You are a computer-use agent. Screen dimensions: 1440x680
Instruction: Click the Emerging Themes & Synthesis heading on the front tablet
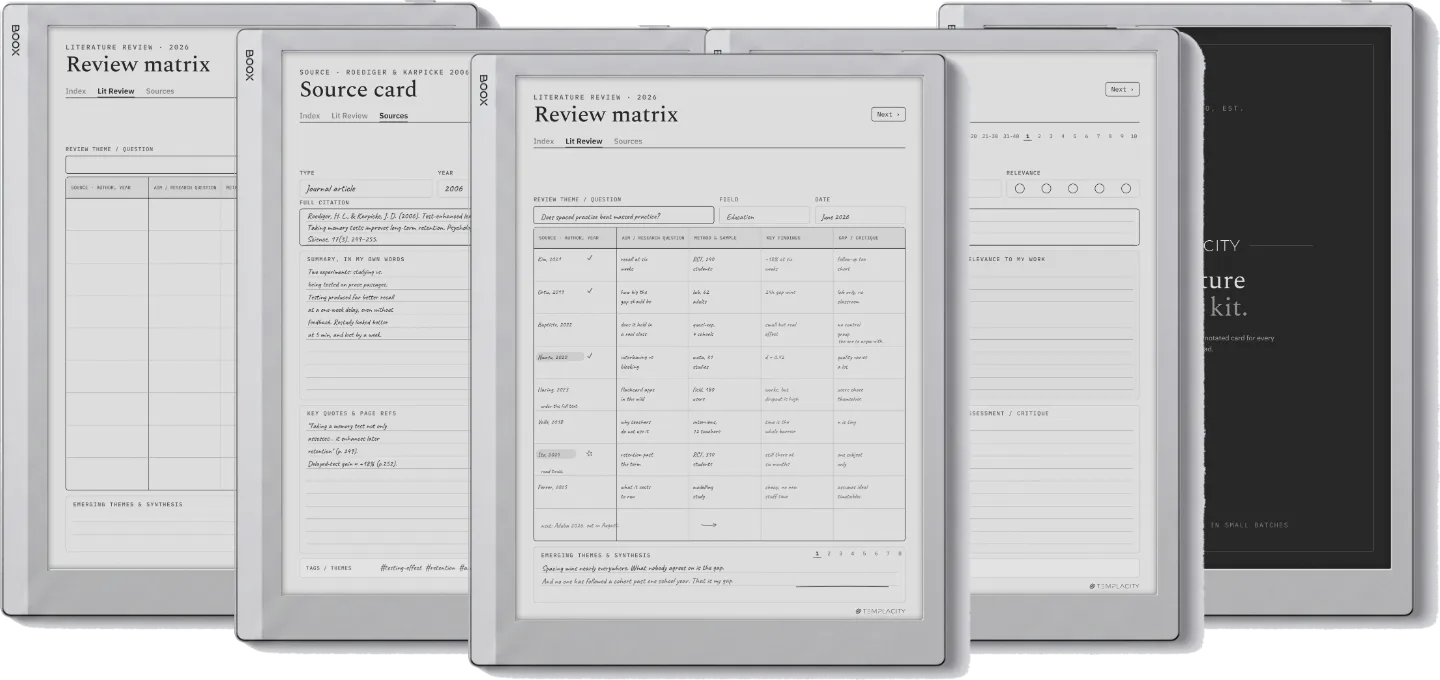click(595, 555)
